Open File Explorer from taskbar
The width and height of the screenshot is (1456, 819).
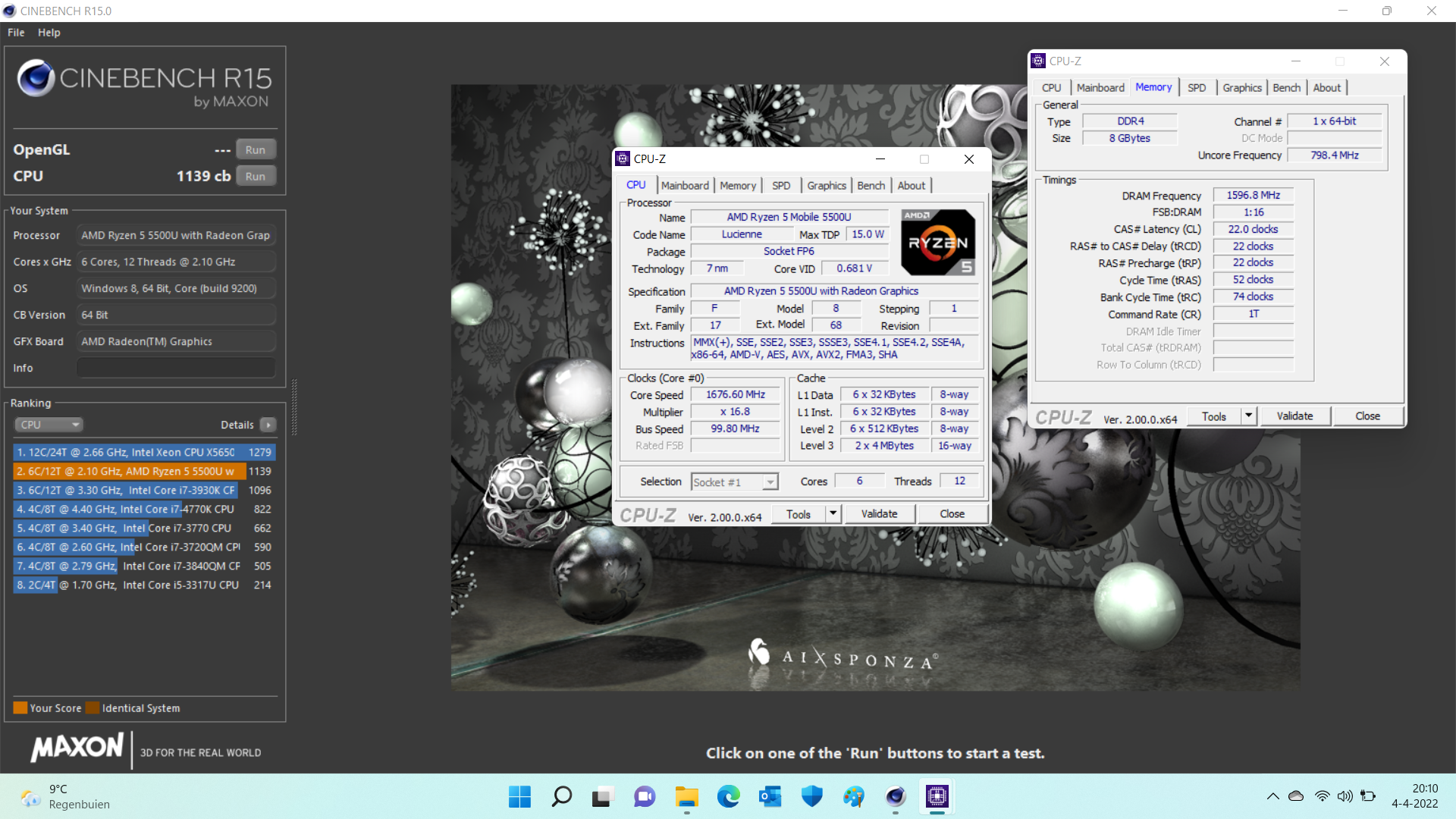[x=687, y=797]
